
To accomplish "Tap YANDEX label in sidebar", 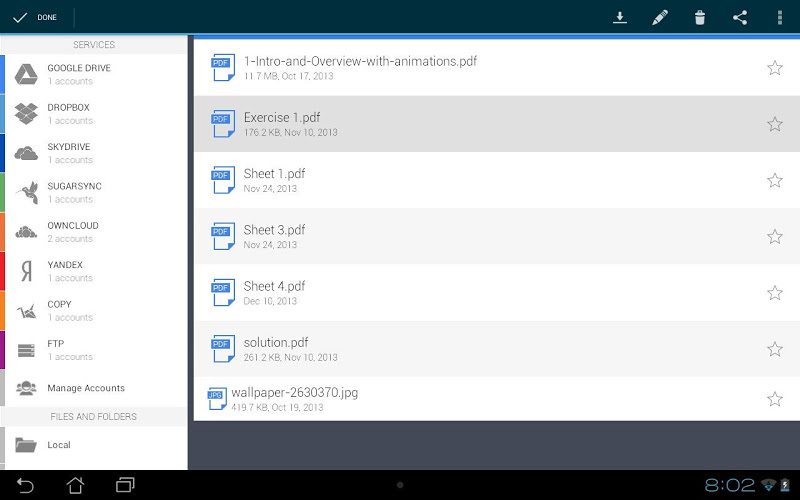I will [x=65, y=264].
